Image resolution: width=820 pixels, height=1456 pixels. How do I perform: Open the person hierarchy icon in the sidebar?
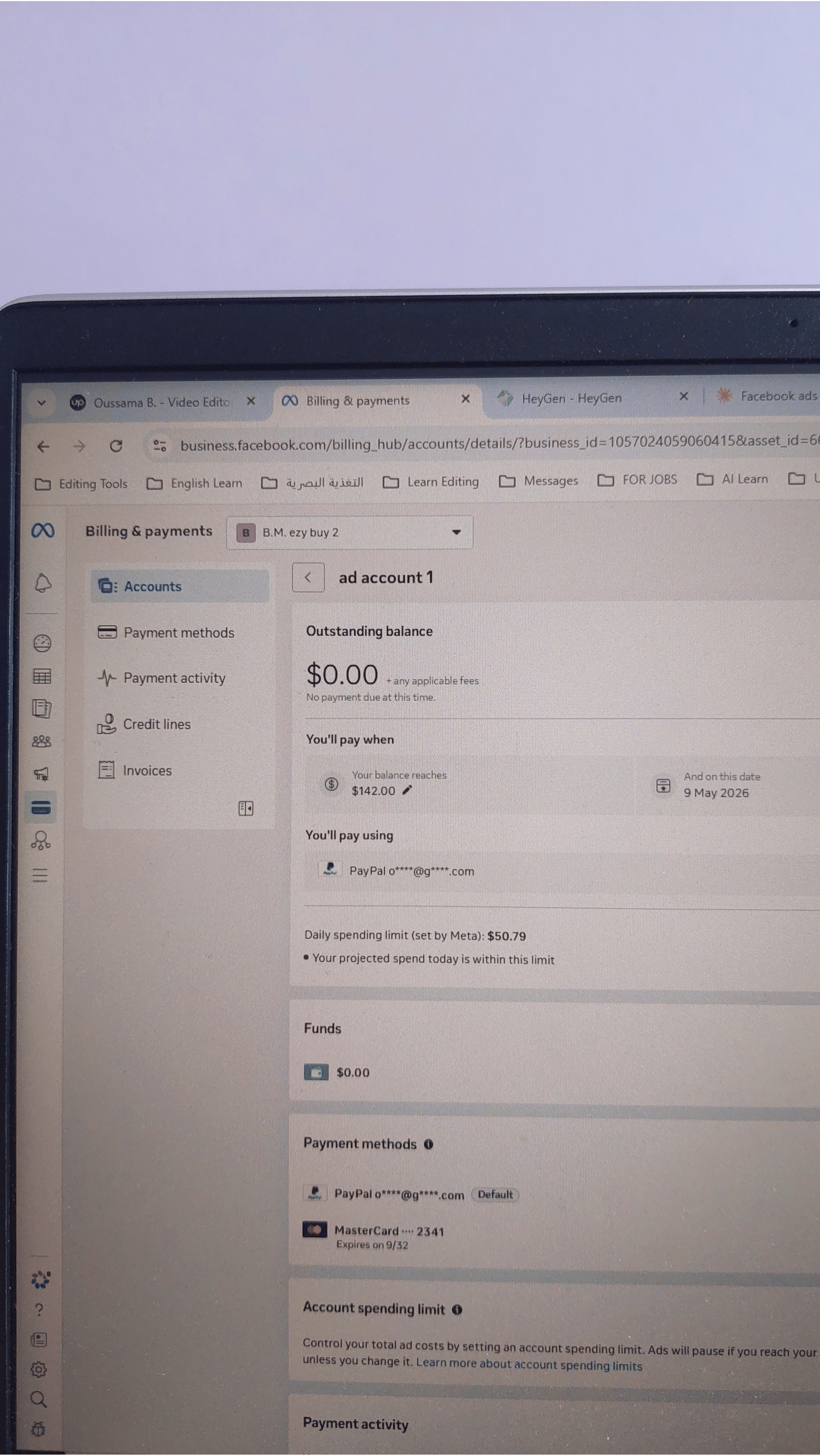(41, 841)
